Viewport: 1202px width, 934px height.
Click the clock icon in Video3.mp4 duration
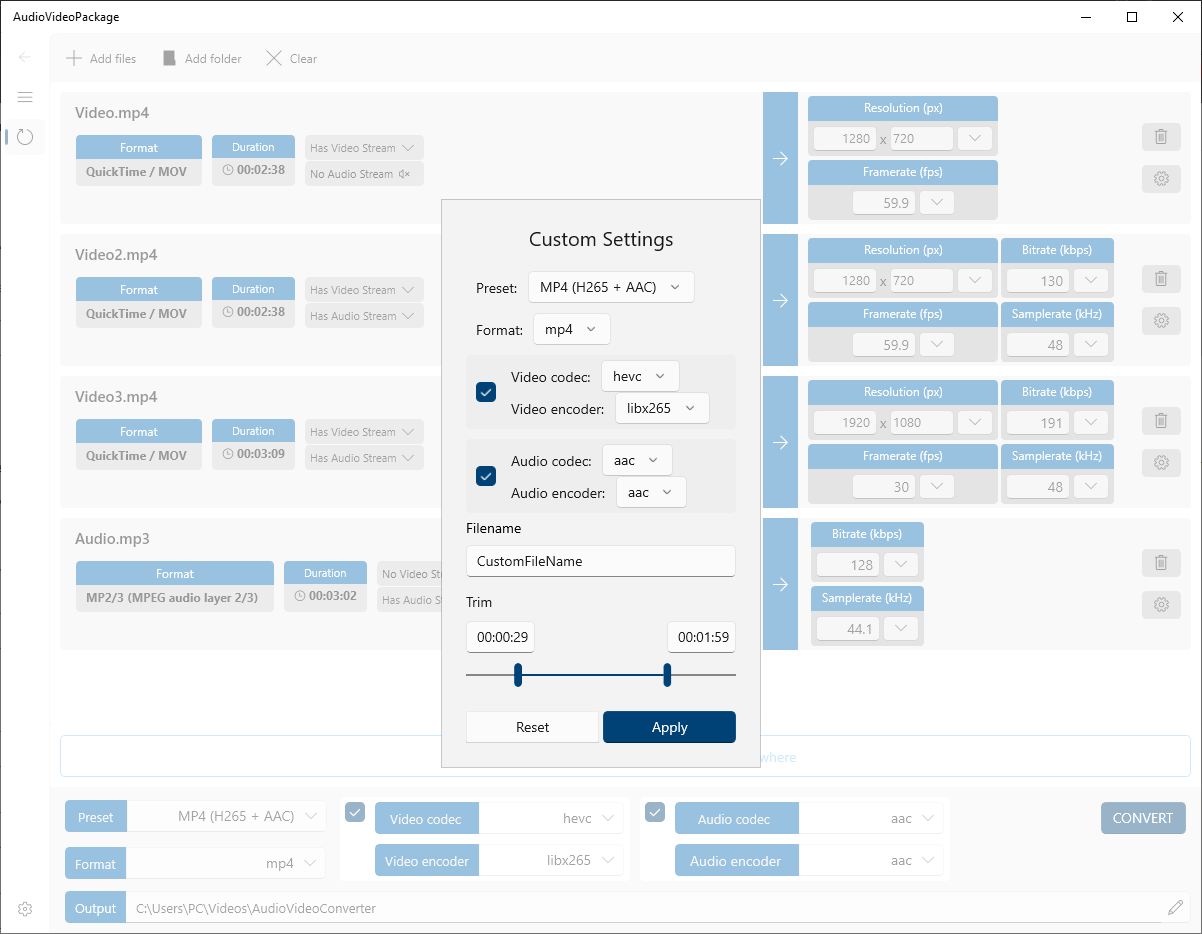pyautogui.click(x=228, y=454)
